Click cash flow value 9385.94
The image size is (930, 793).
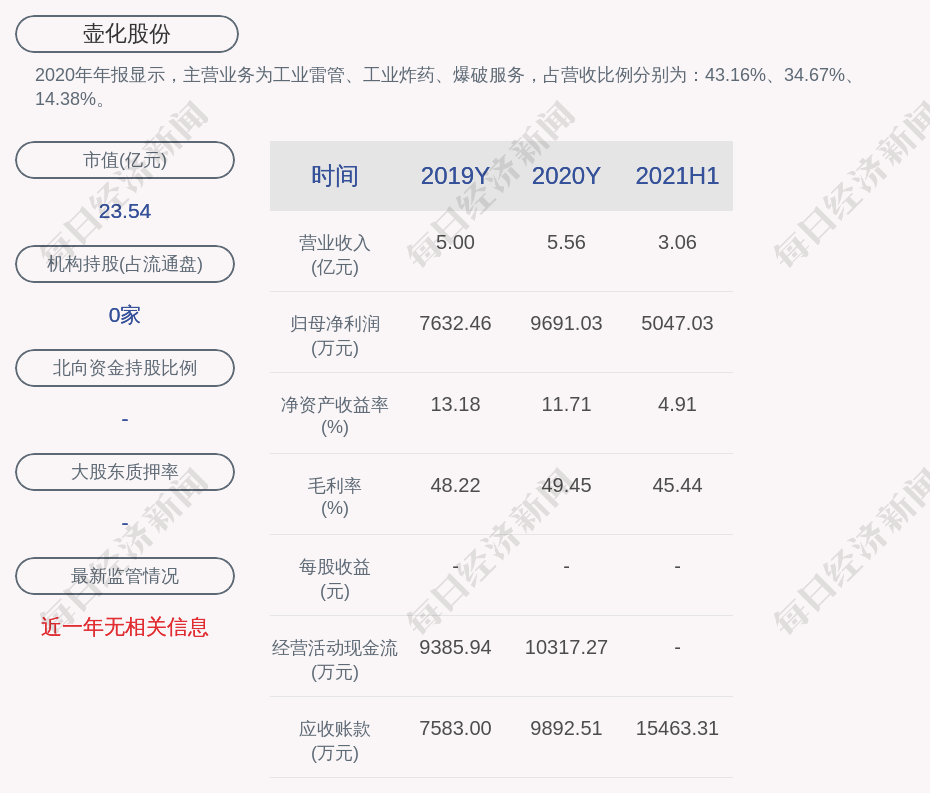click(x=455, y=647)
